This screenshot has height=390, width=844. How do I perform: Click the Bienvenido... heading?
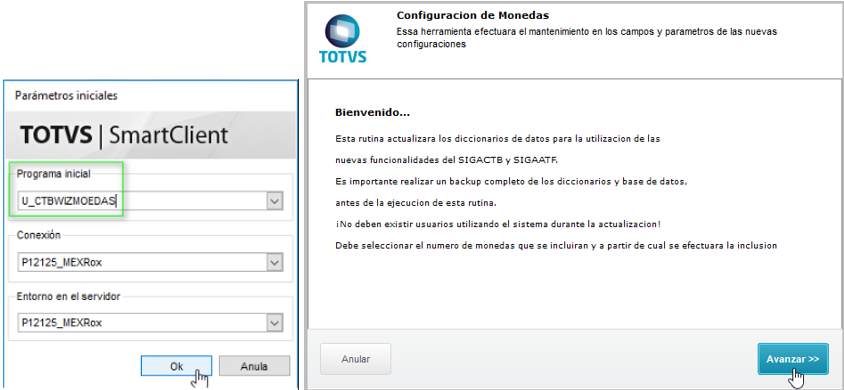pos(372,113)
